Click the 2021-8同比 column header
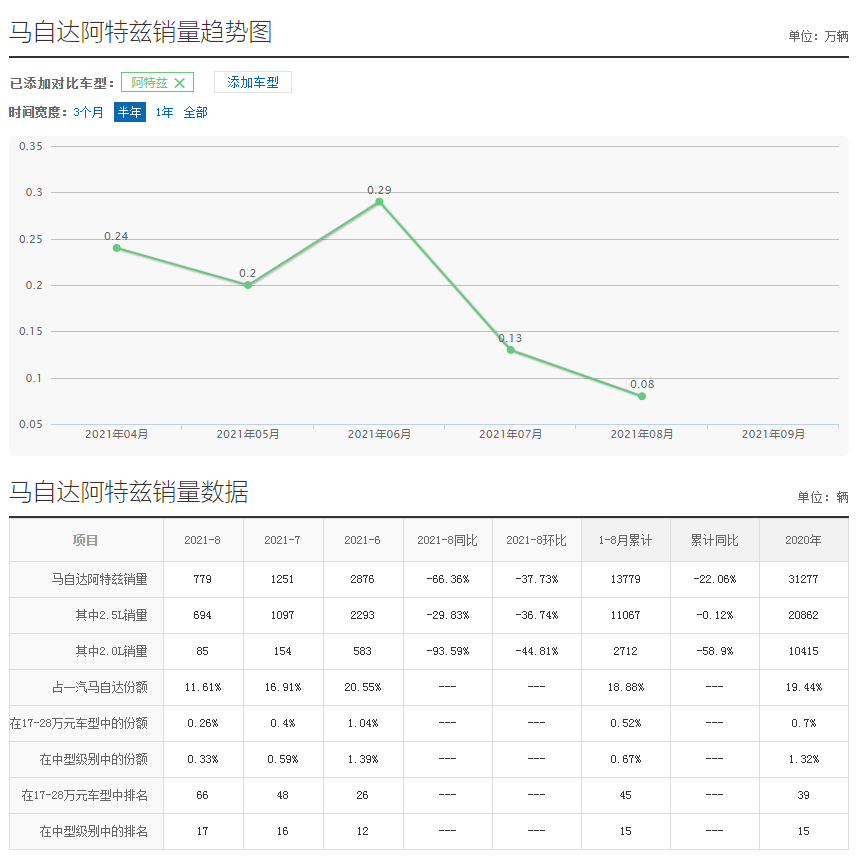The image size is (865, 857). click(447, 541)
